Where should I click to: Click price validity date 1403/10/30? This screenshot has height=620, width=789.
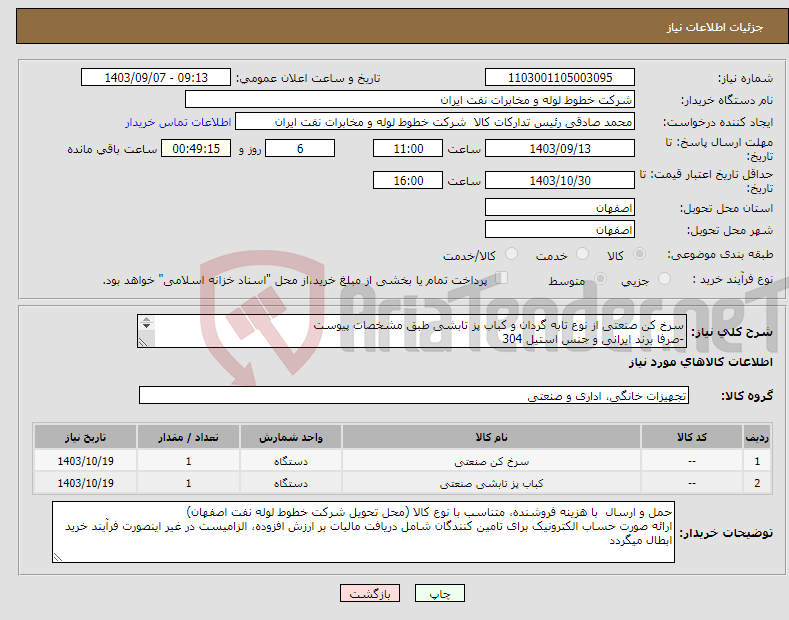click(x=560, y=180)
